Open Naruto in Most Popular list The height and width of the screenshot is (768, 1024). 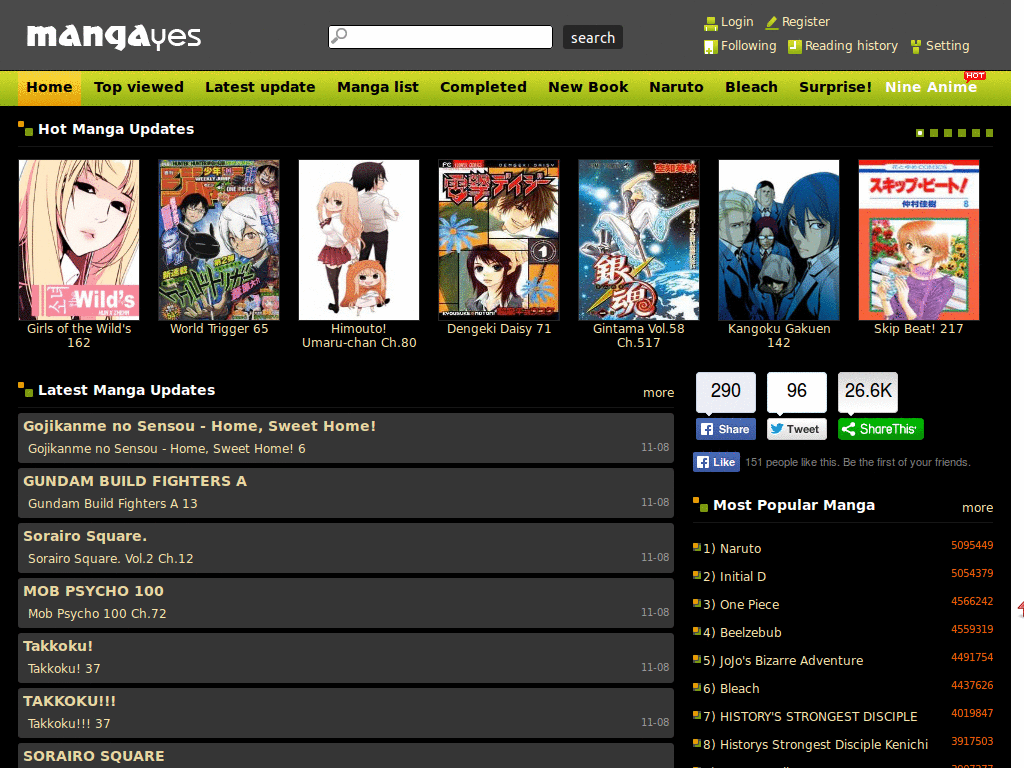point(740,549)
